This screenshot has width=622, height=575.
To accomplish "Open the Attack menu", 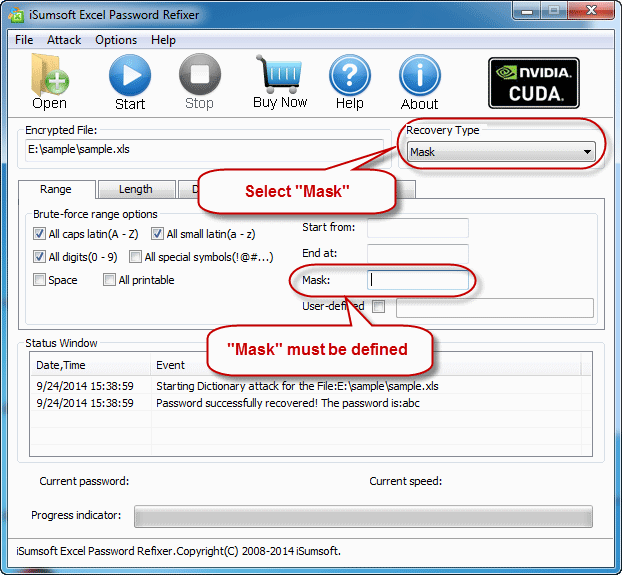I will (x=64, y=40).
